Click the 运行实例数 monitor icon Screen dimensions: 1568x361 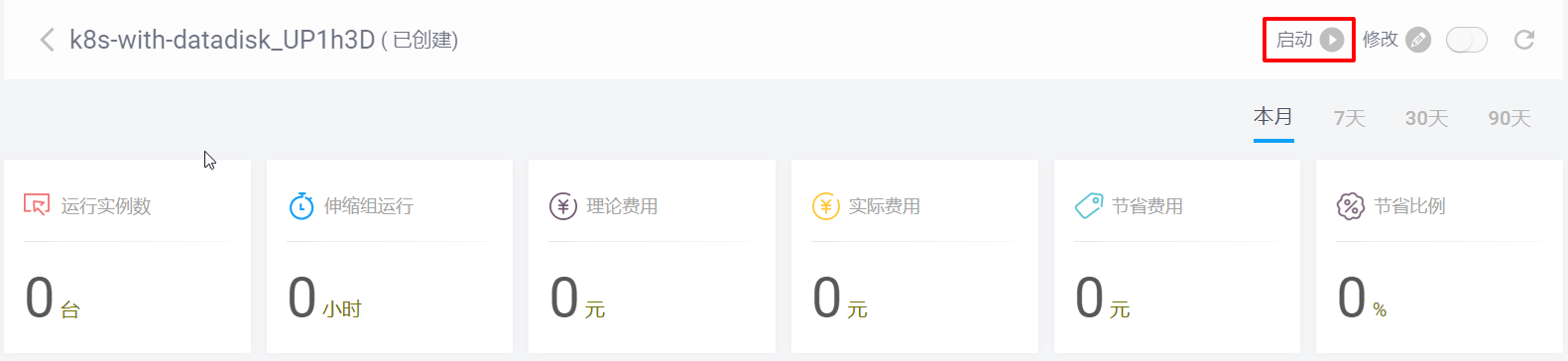click(x=37, y=205)
